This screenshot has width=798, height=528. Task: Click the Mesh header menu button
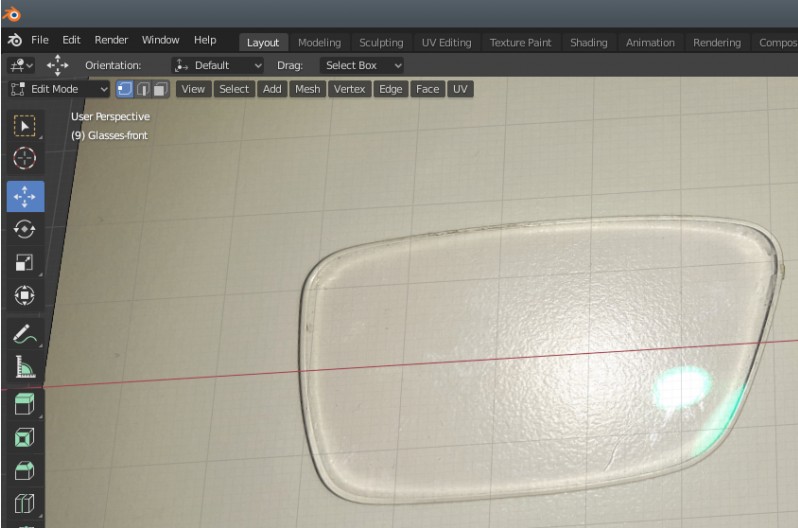tap(307, 89)
